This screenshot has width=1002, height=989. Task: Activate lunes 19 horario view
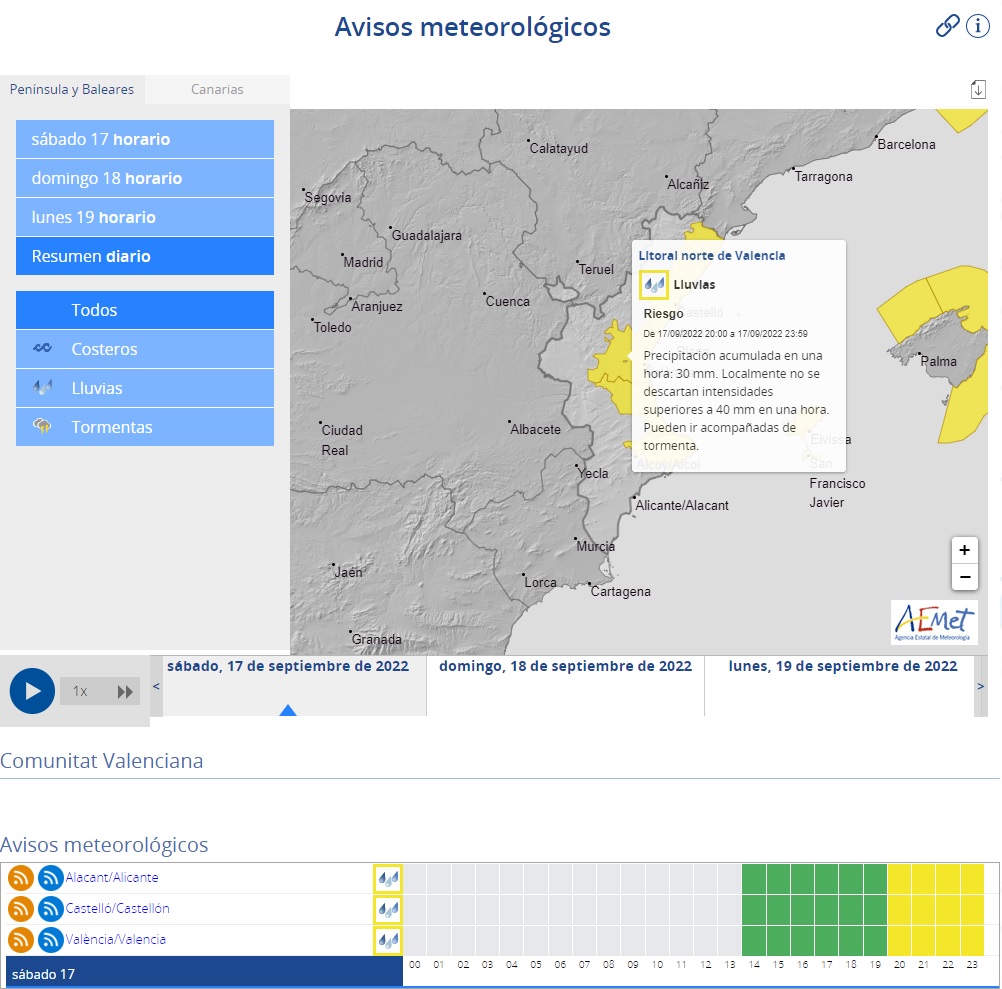tap(144, 217)
